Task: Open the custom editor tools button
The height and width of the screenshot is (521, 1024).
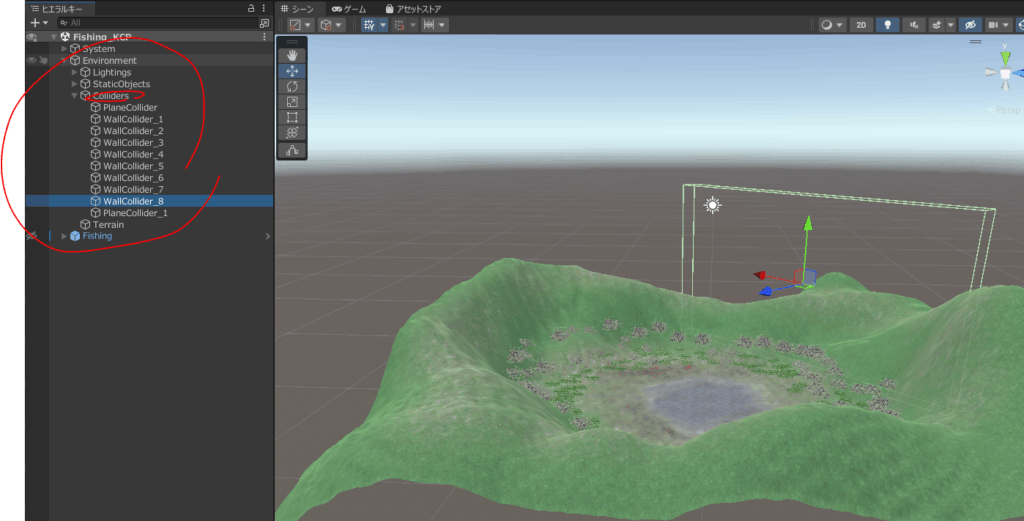Action: click(292, 151)
